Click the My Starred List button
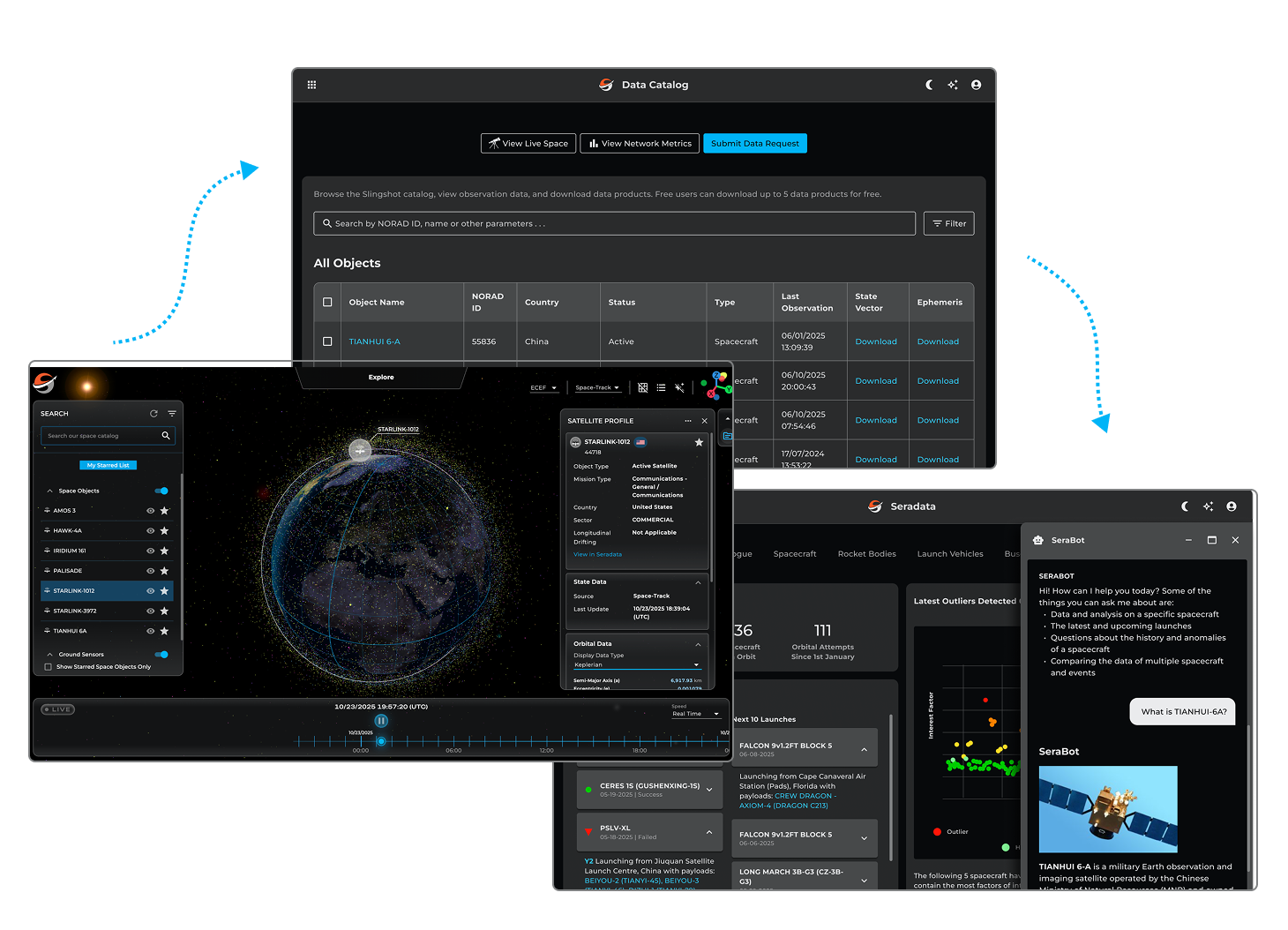 [109, 465]
